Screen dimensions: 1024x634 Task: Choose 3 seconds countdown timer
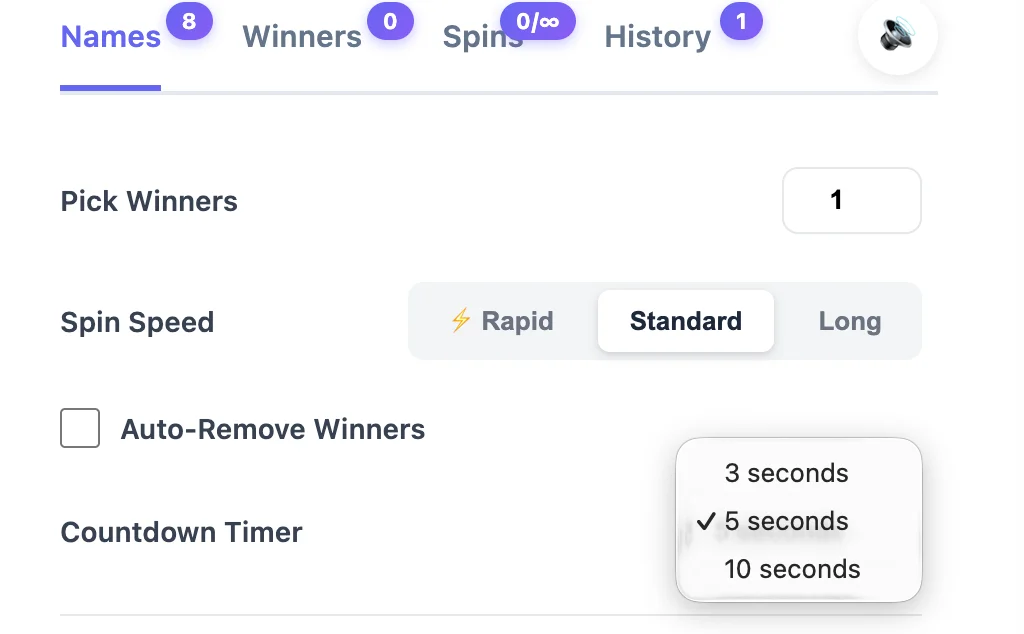[786, 473]
